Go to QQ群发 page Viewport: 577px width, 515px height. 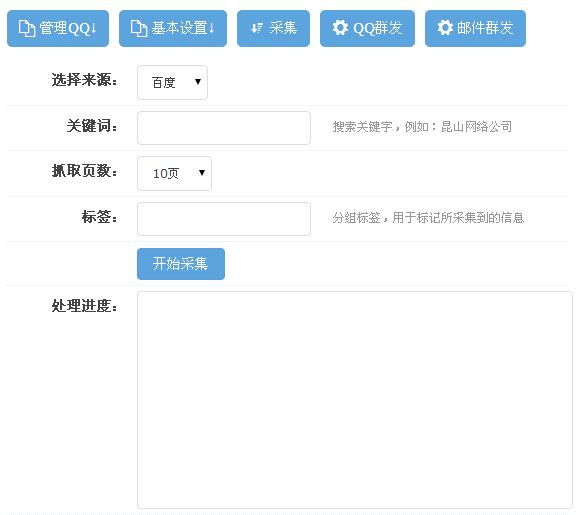367,29
